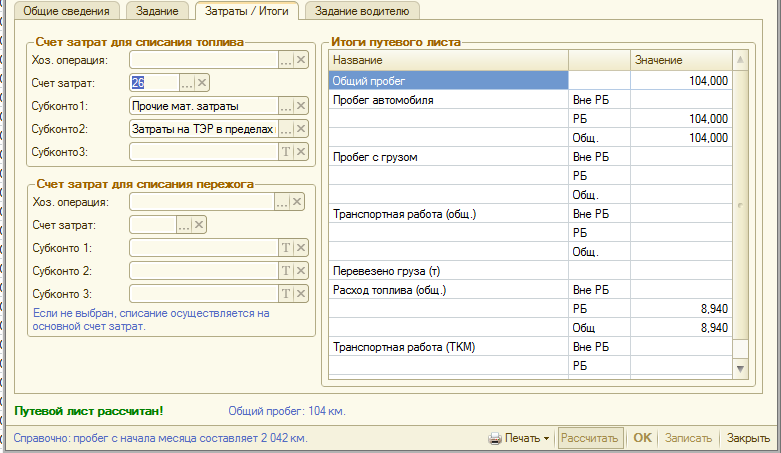
Task: Click type selector T for fuel Субконто3
Action: point(285,152)
